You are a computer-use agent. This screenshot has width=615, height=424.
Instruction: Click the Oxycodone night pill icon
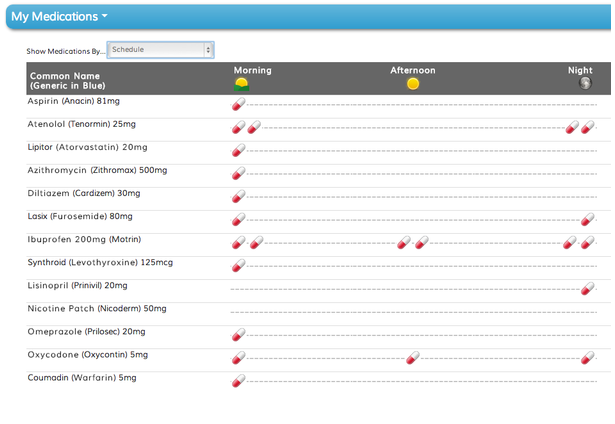(x=588, y=358)
